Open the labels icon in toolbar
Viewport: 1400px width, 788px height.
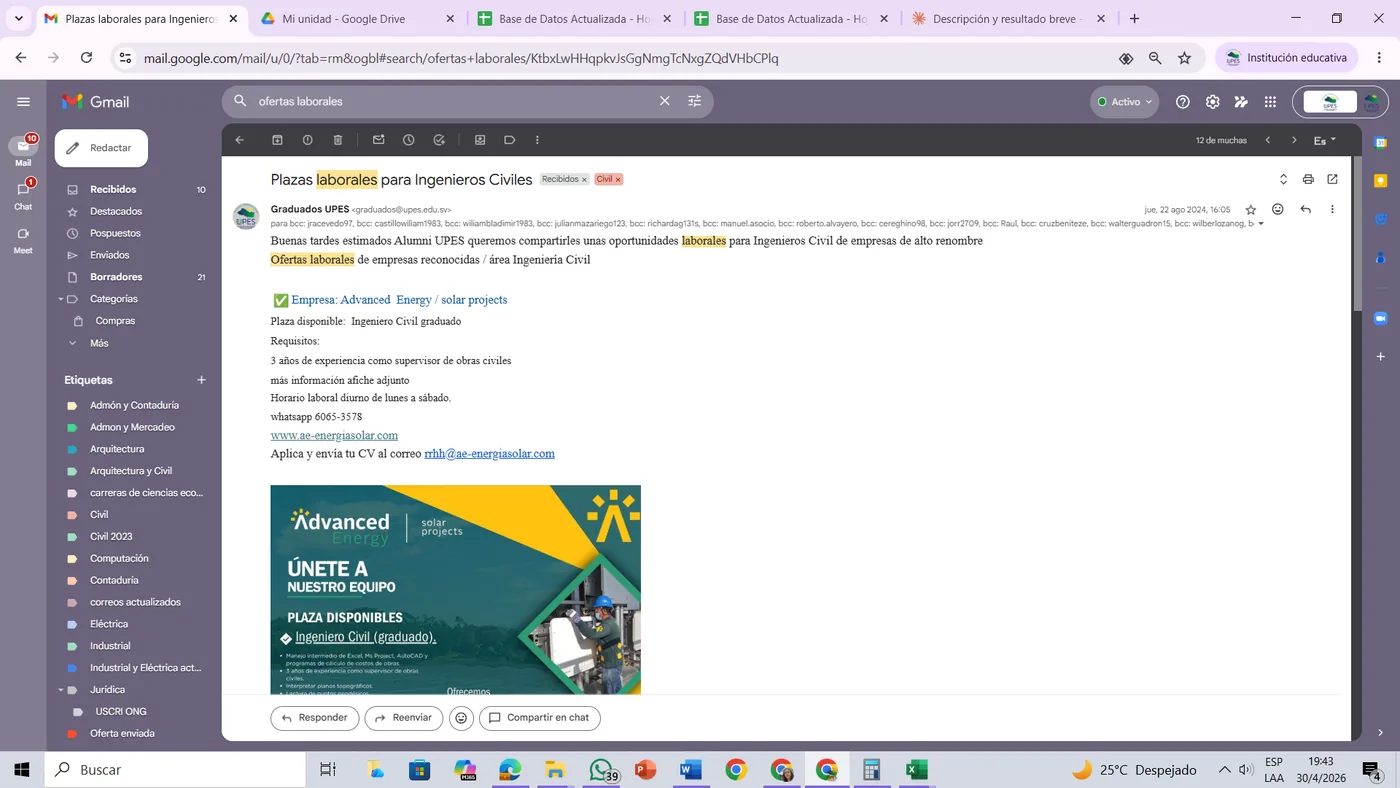pyautogui.click(x=510, y=140)
